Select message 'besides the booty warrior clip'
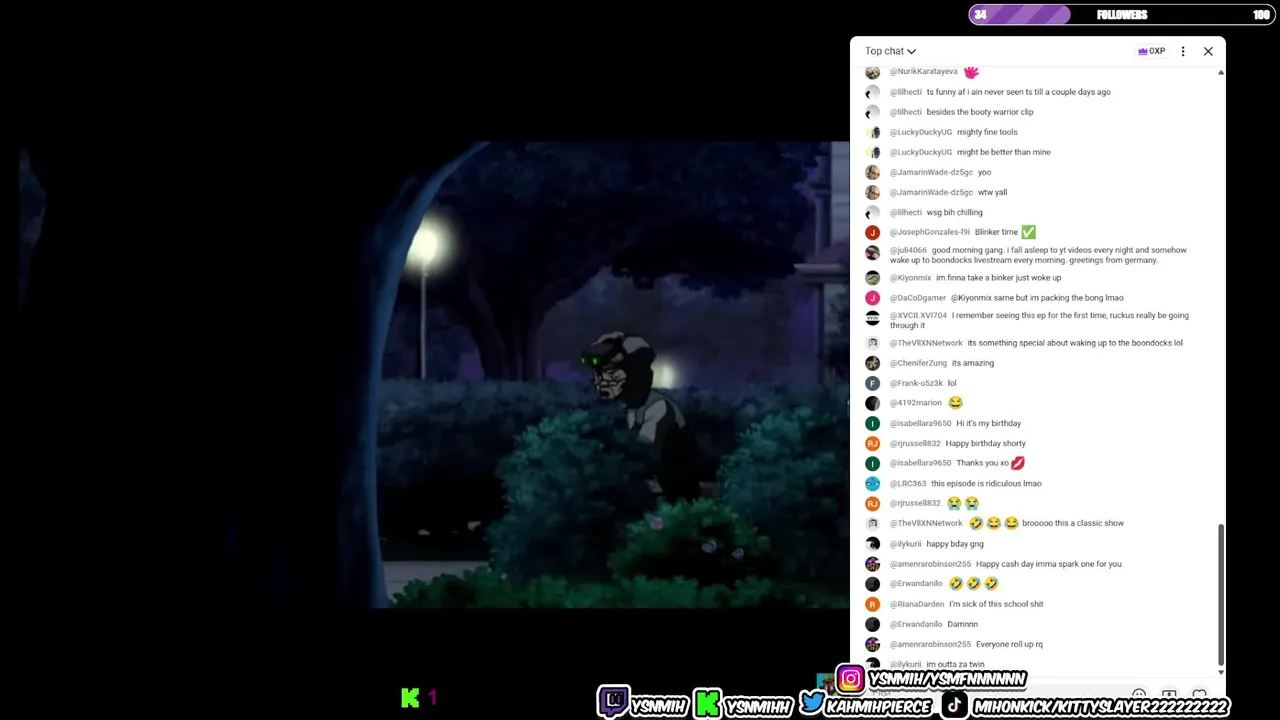 [x=980, y=112]
